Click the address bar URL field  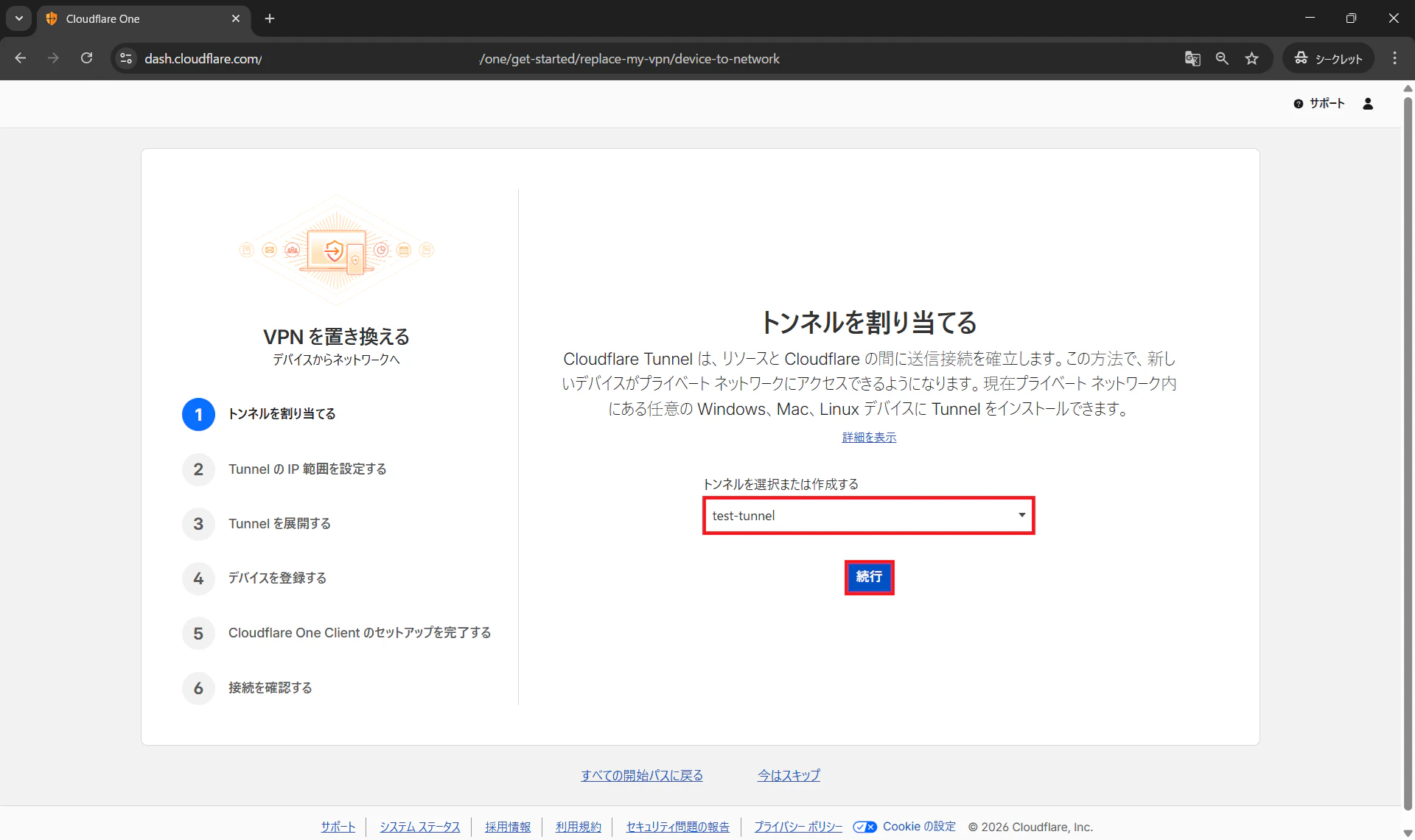(x=649, y=58)
